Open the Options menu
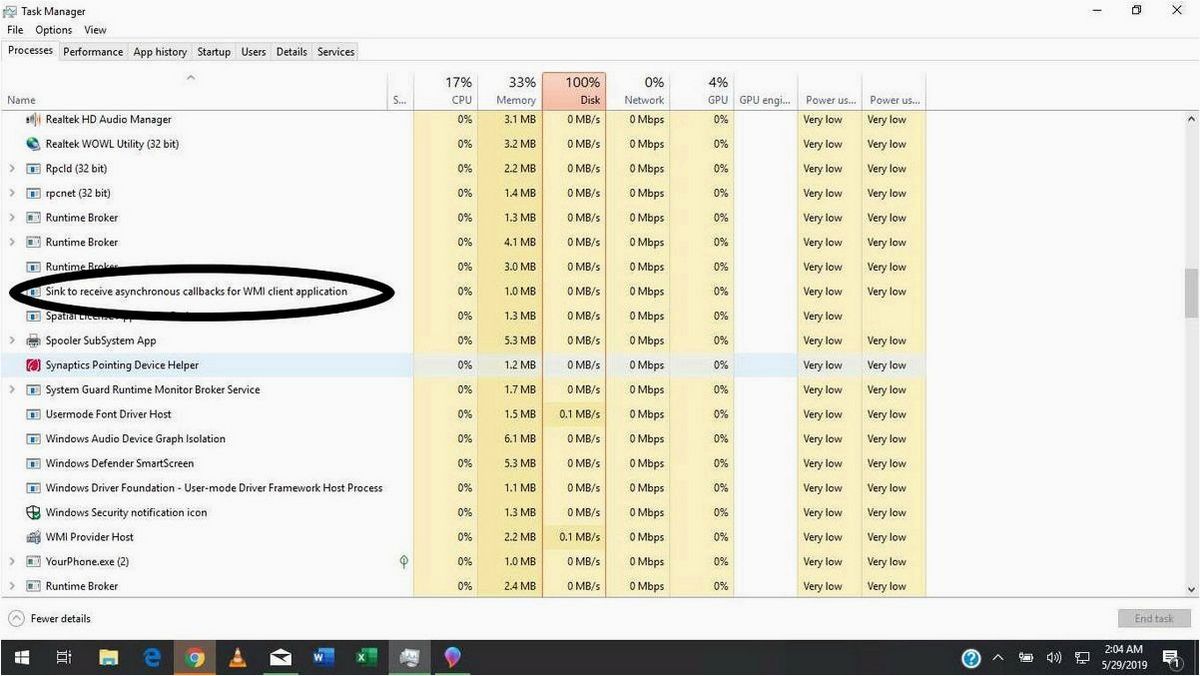This screenshot has height=676, width=1200. tap(54, 30)
